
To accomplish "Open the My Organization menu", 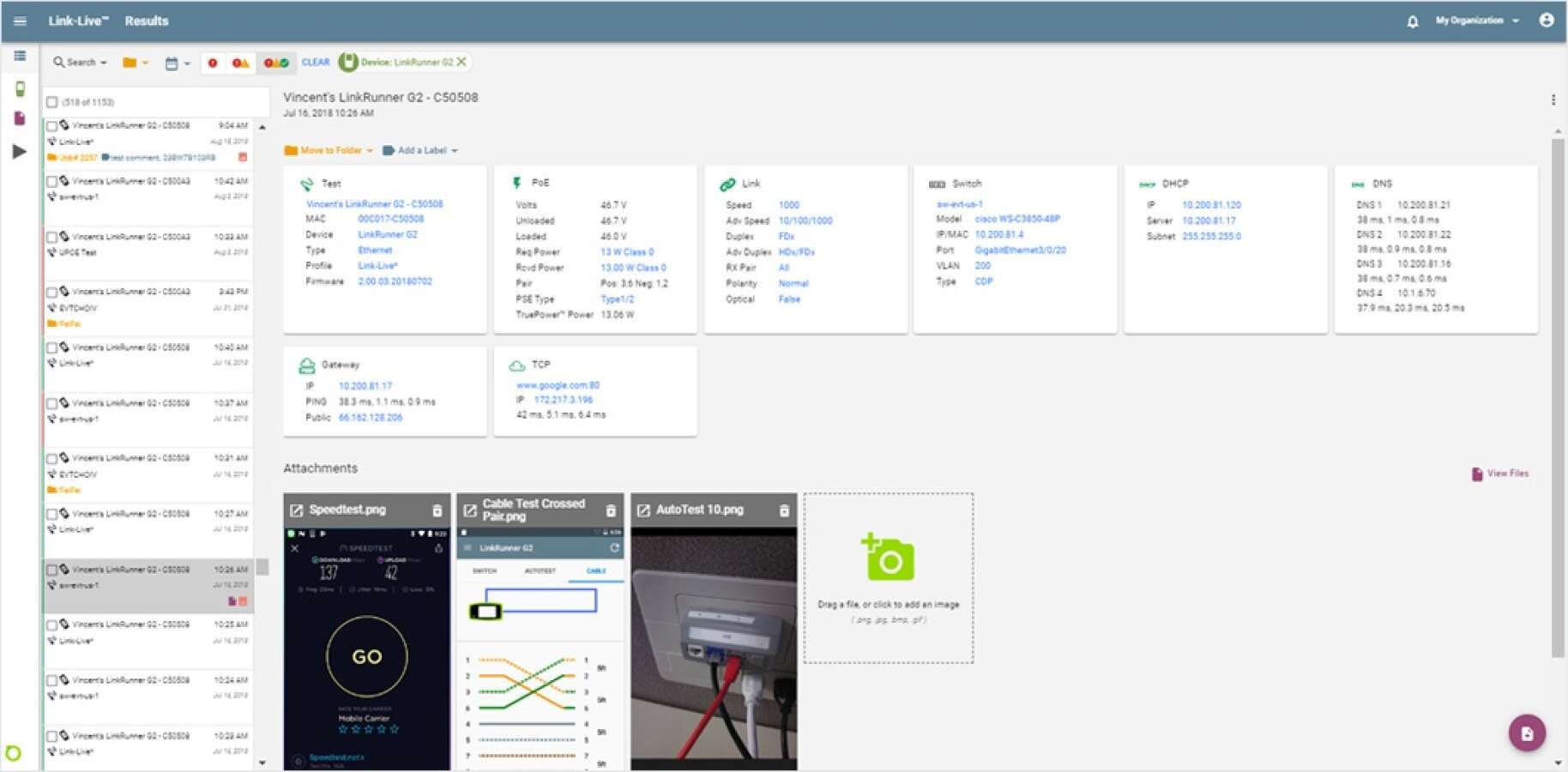I will (1477, 21).
